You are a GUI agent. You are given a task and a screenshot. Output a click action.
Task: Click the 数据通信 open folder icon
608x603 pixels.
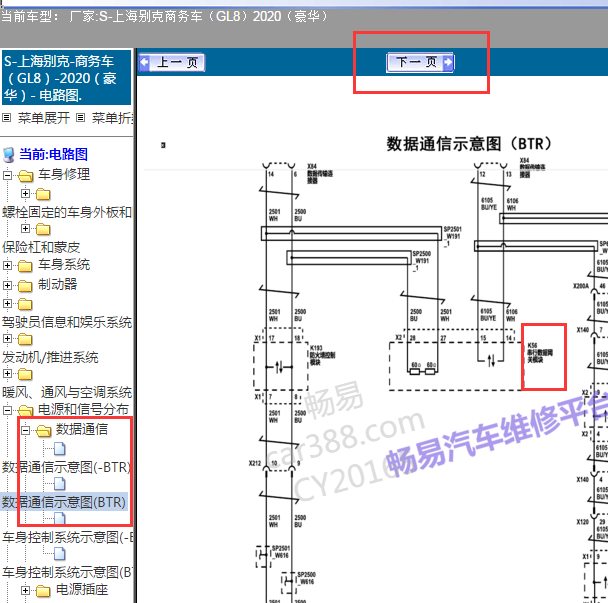(43, 430)
